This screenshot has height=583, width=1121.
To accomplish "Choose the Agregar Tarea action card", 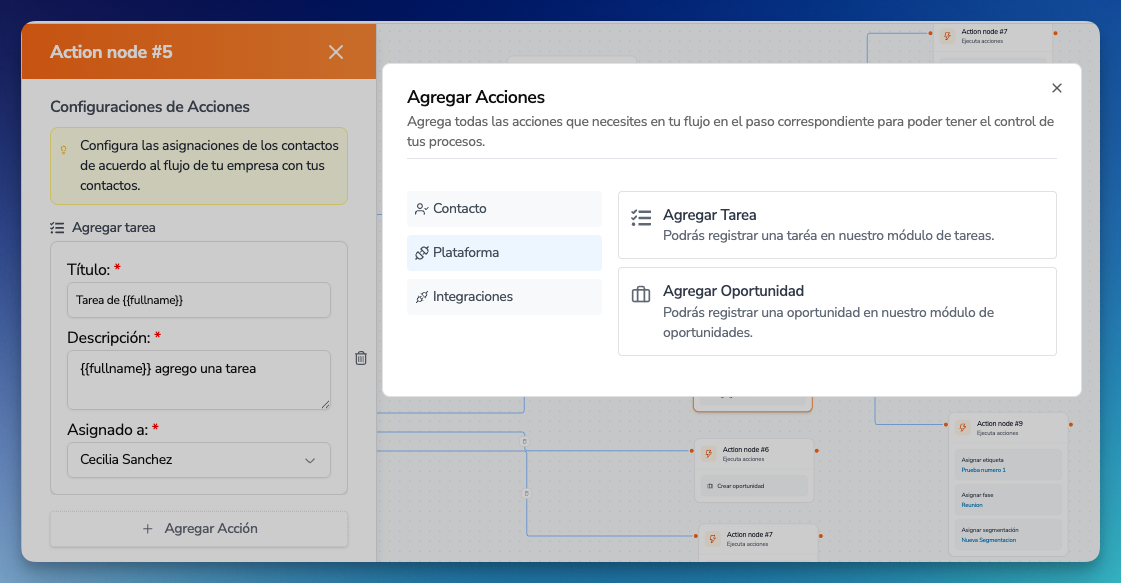I will (x=837, y=225).
